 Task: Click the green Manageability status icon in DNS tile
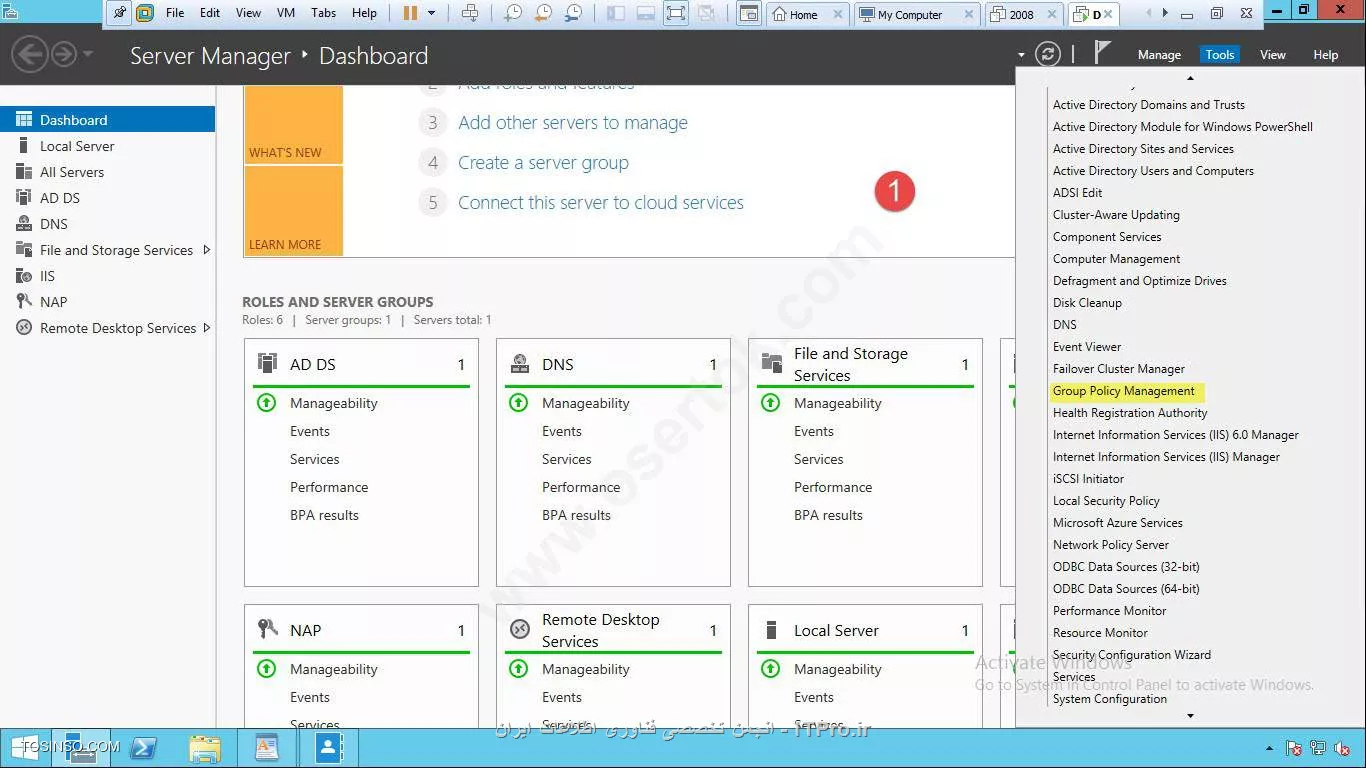point(518,403)
